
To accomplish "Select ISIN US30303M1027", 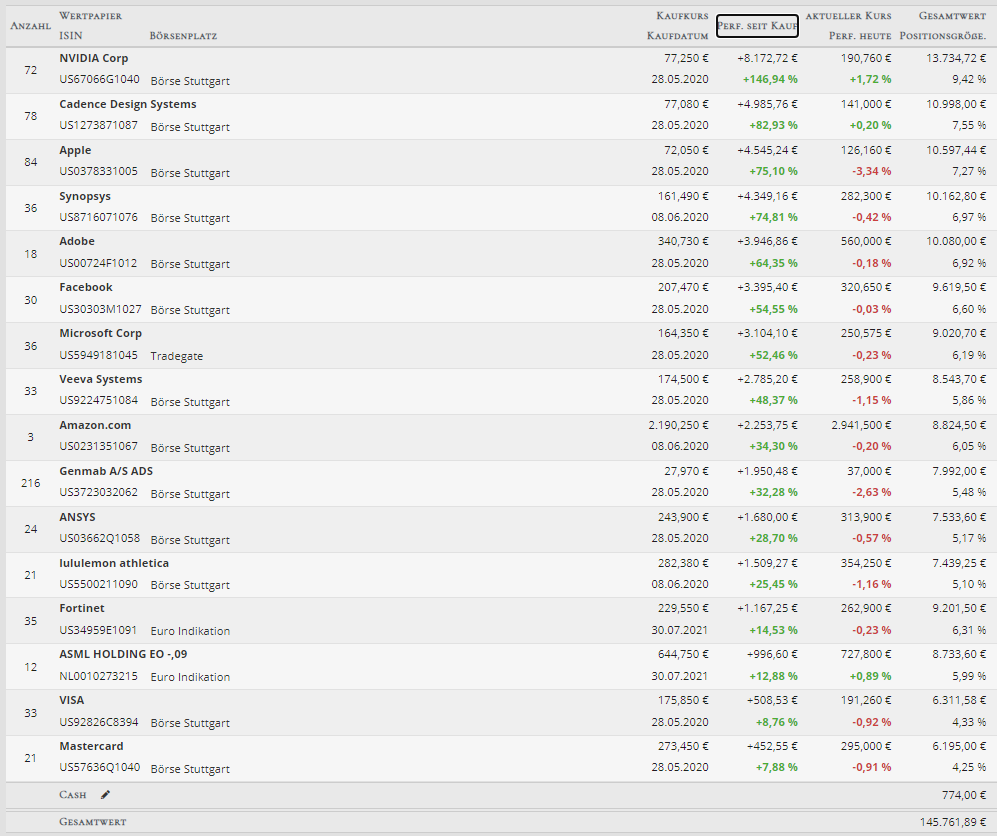I will pyautogui.click(x=100, y=309).
